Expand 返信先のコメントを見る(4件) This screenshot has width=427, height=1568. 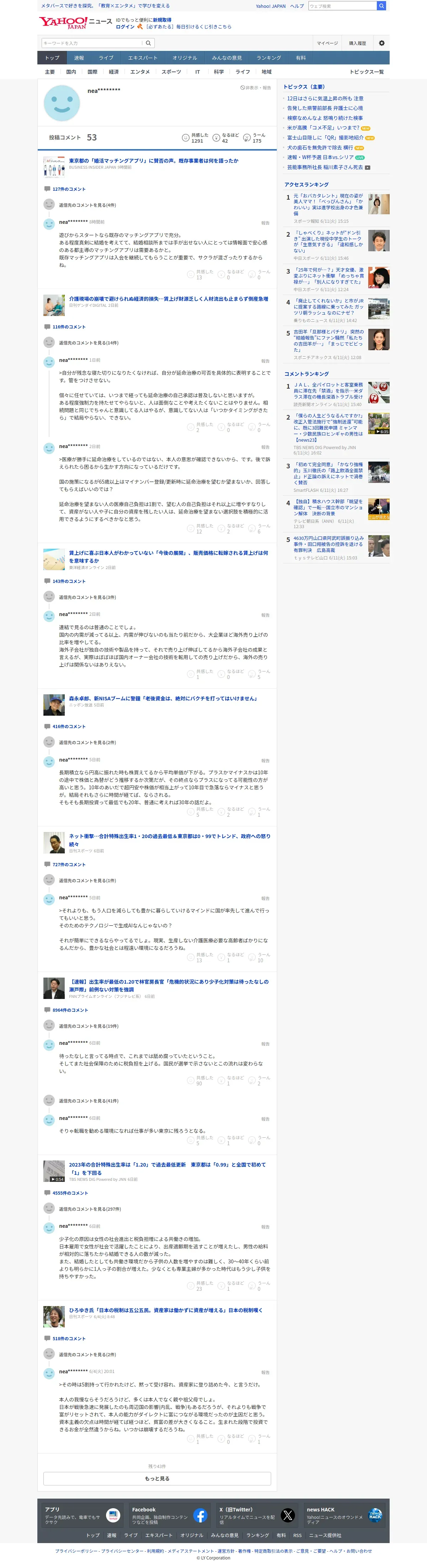[x=87, y=205]
